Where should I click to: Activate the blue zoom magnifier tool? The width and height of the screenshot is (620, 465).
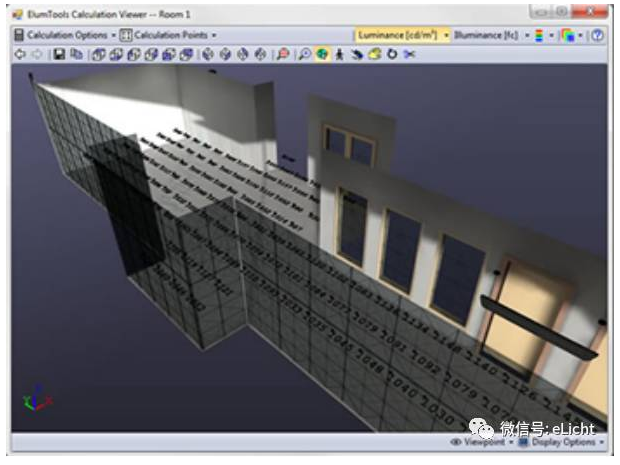(x=304, y=54)
